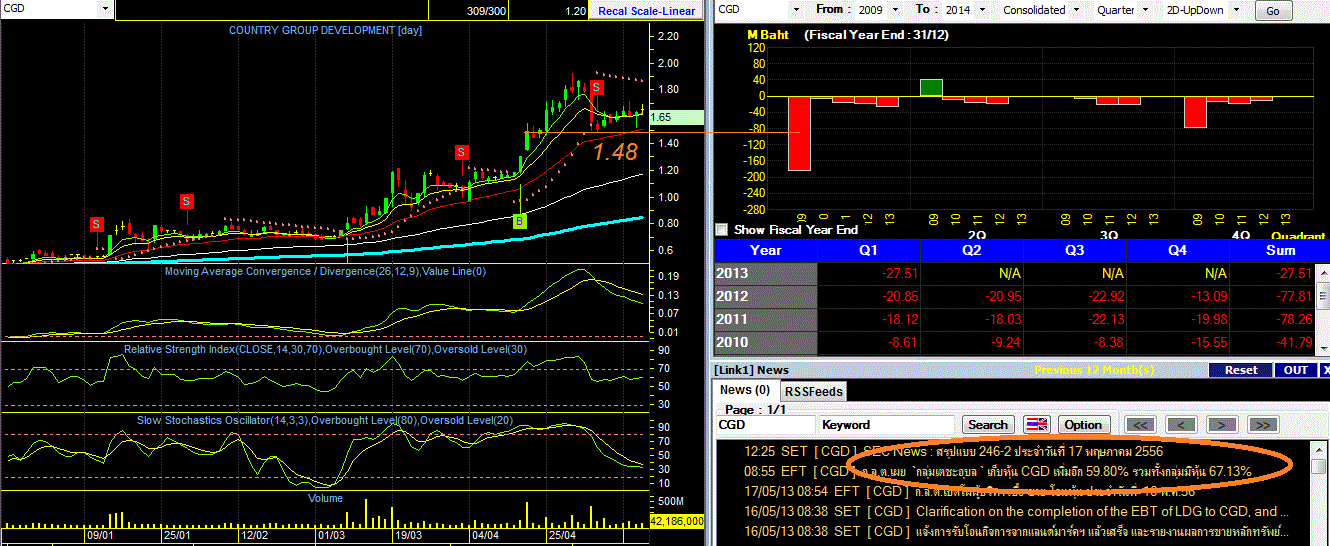Click the large red 09 Q1 bar
The height and width of the screenshot is (546, 1330).
point(799,133)
